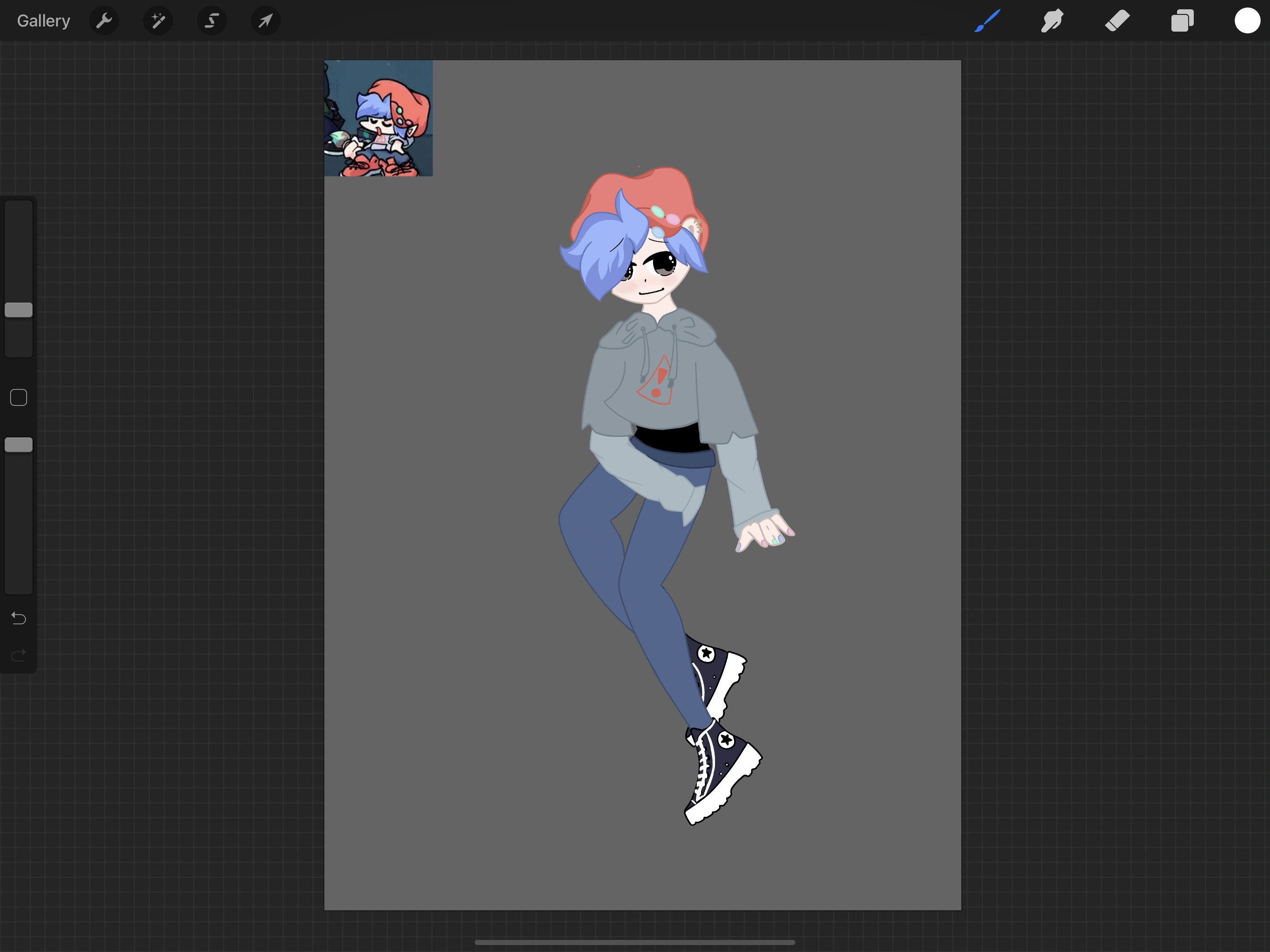This screenshot has width=1270, height=952.
Task: Pick the Eraser tool
Action: click(x=1116, y=20)
